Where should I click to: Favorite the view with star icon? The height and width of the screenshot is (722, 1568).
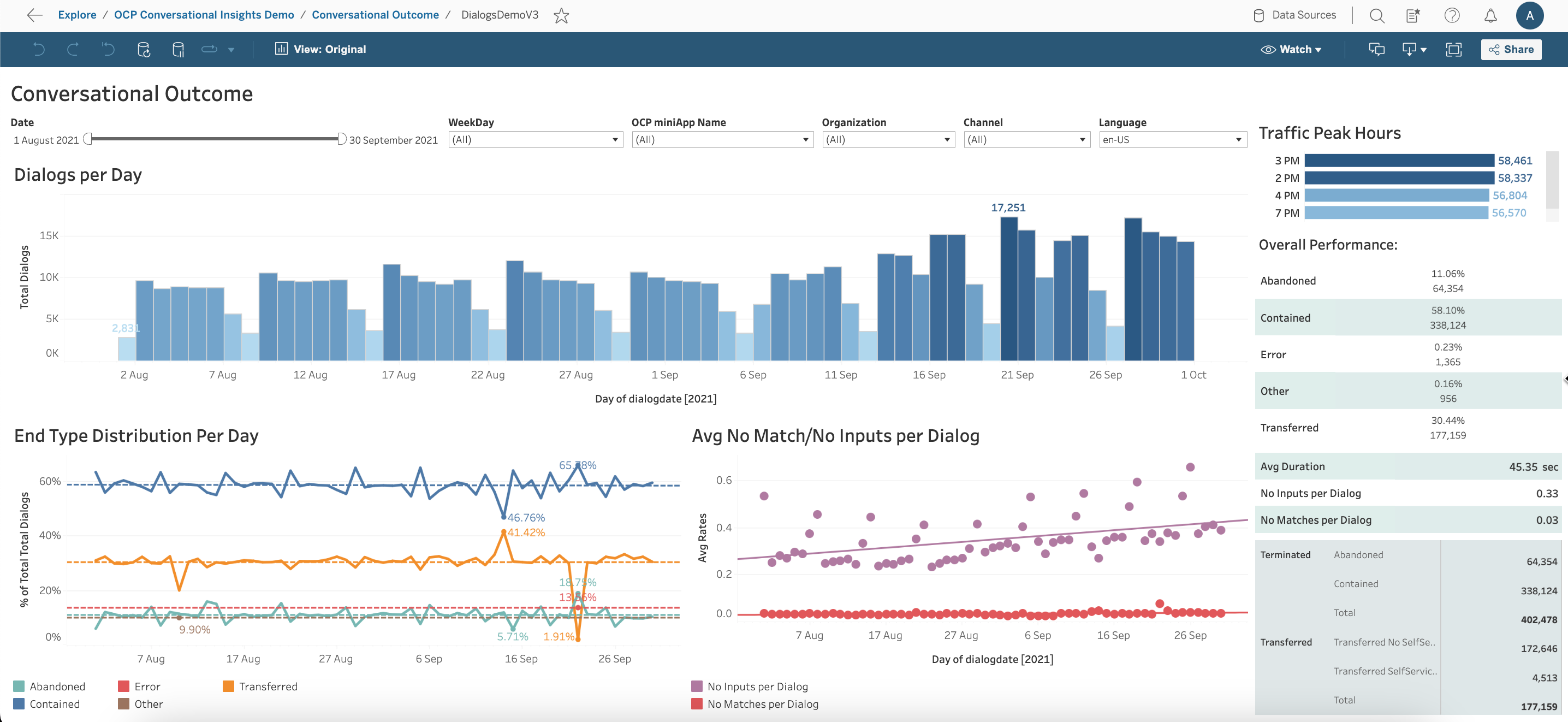[x=561, y=15]
